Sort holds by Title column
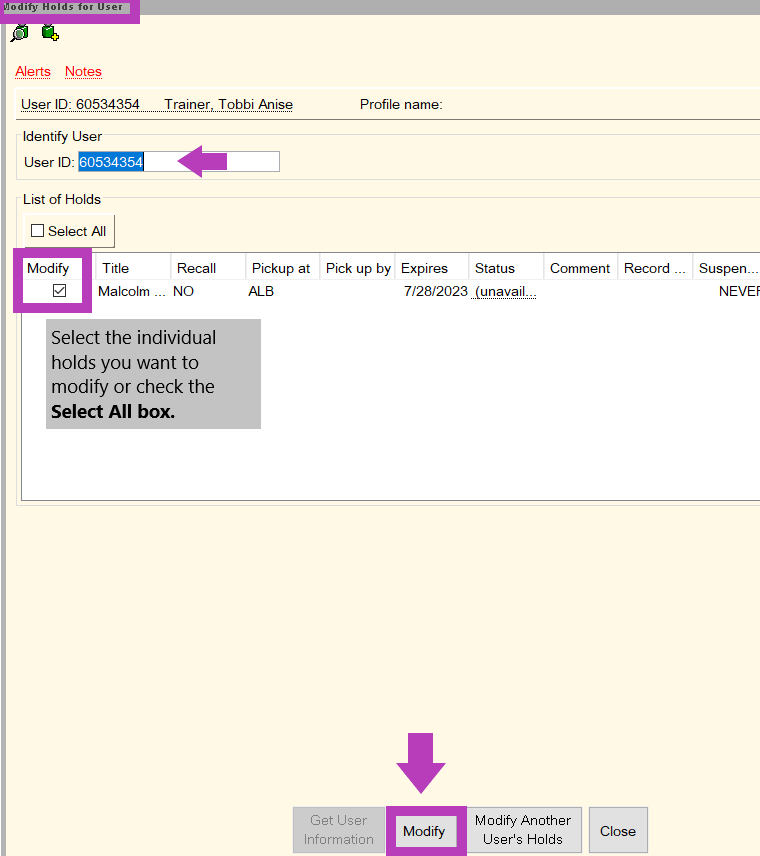760x856 pixels. point(133,268)
